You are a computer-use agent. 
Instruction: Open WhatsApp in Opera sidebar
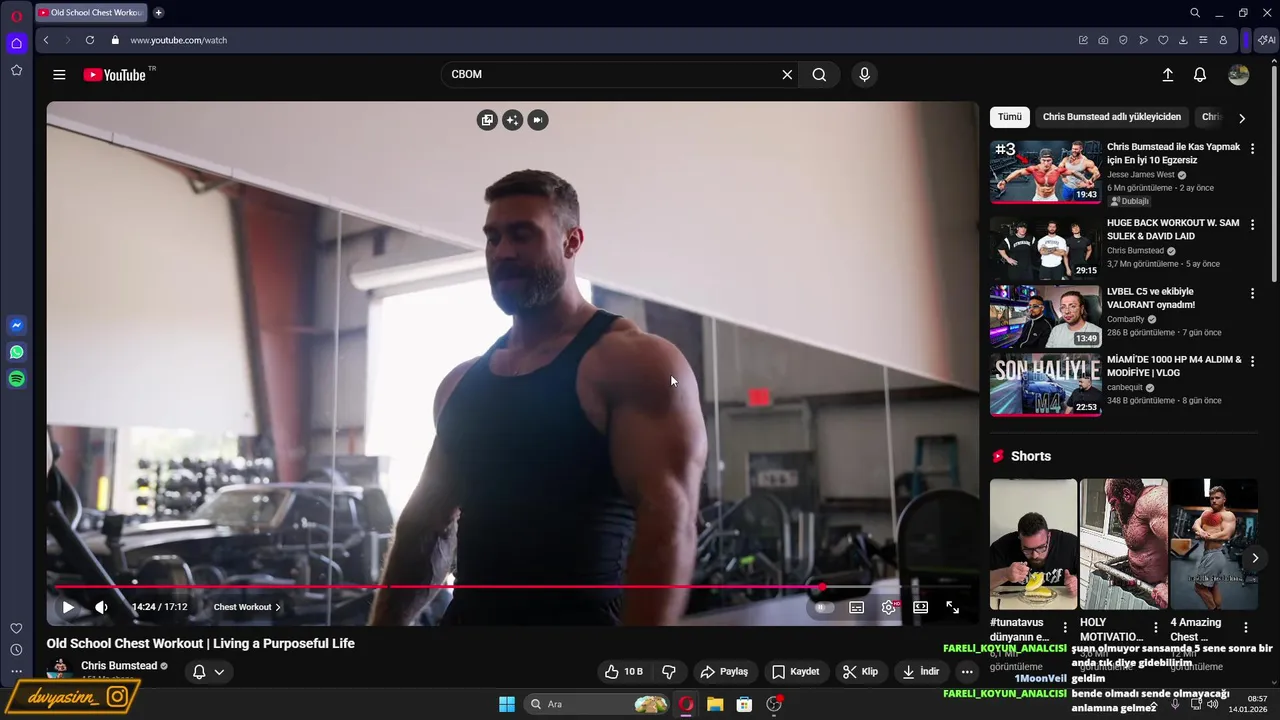point(16,352)
